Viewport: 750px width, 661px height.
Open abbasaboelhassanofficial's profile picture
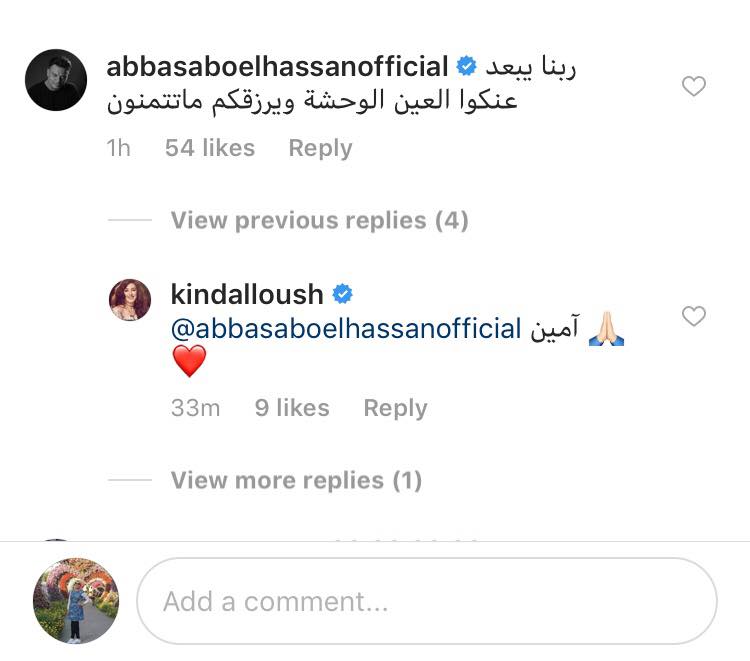[56, 80]
